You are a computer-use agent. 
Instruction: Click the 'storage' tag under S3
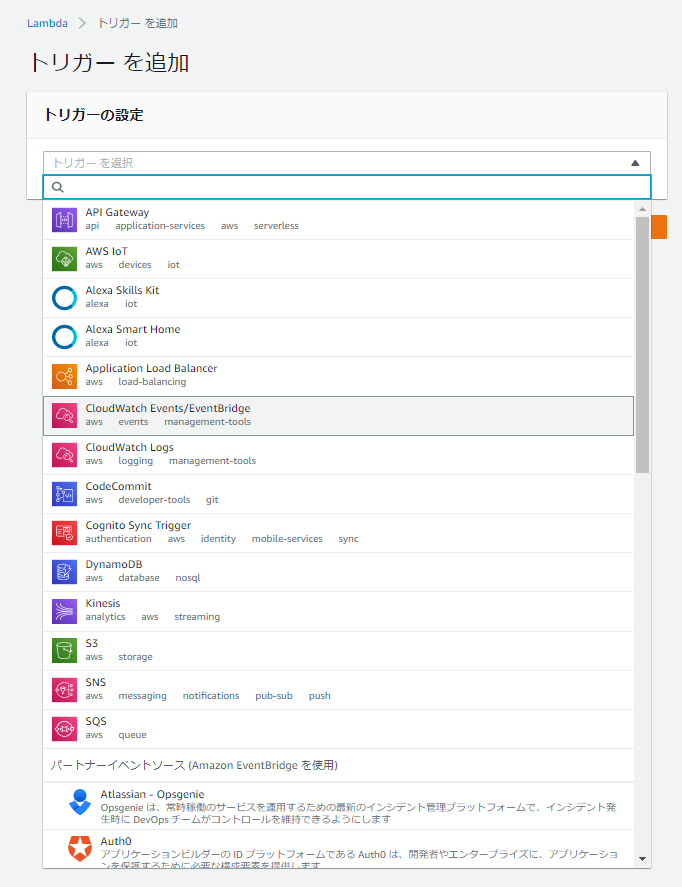(x=135, y=657)
